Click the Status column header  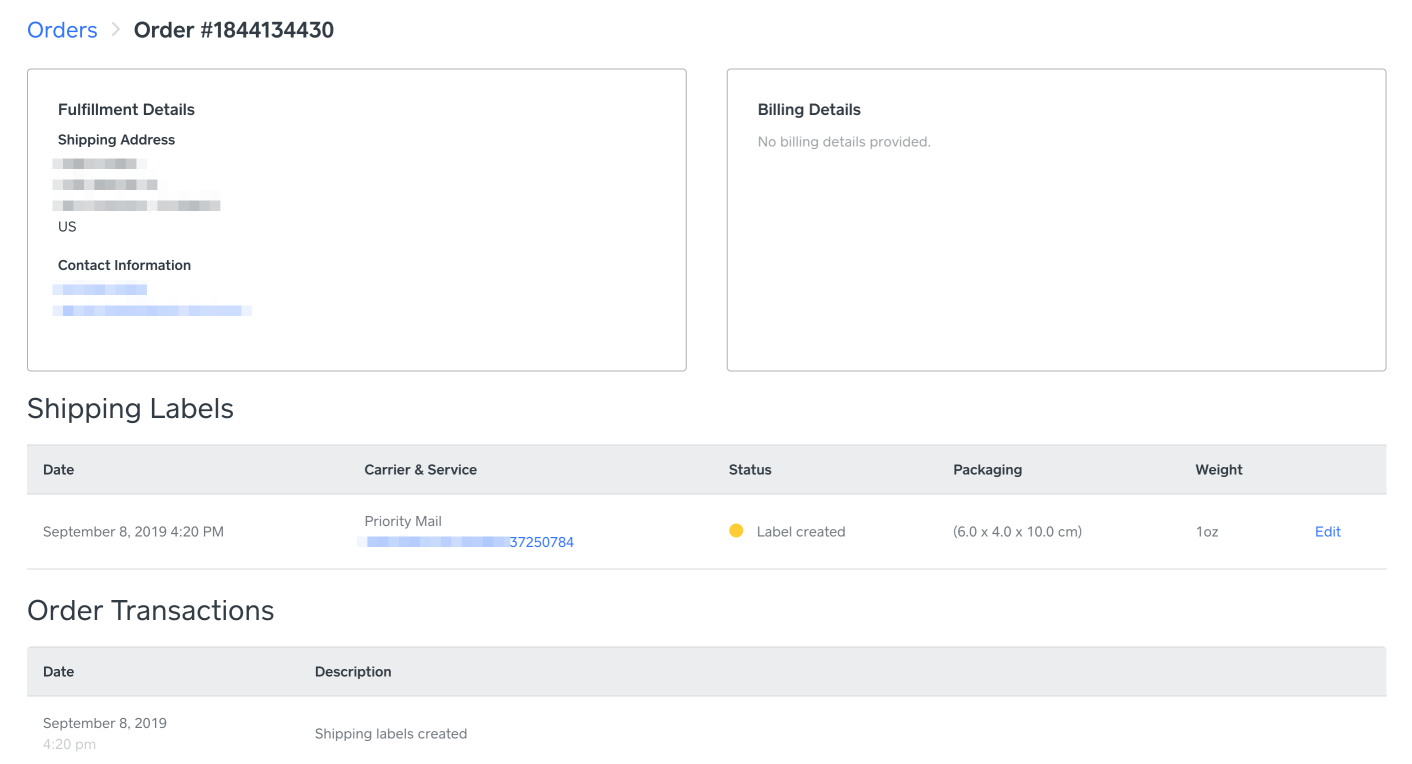[x=750, y=469]
